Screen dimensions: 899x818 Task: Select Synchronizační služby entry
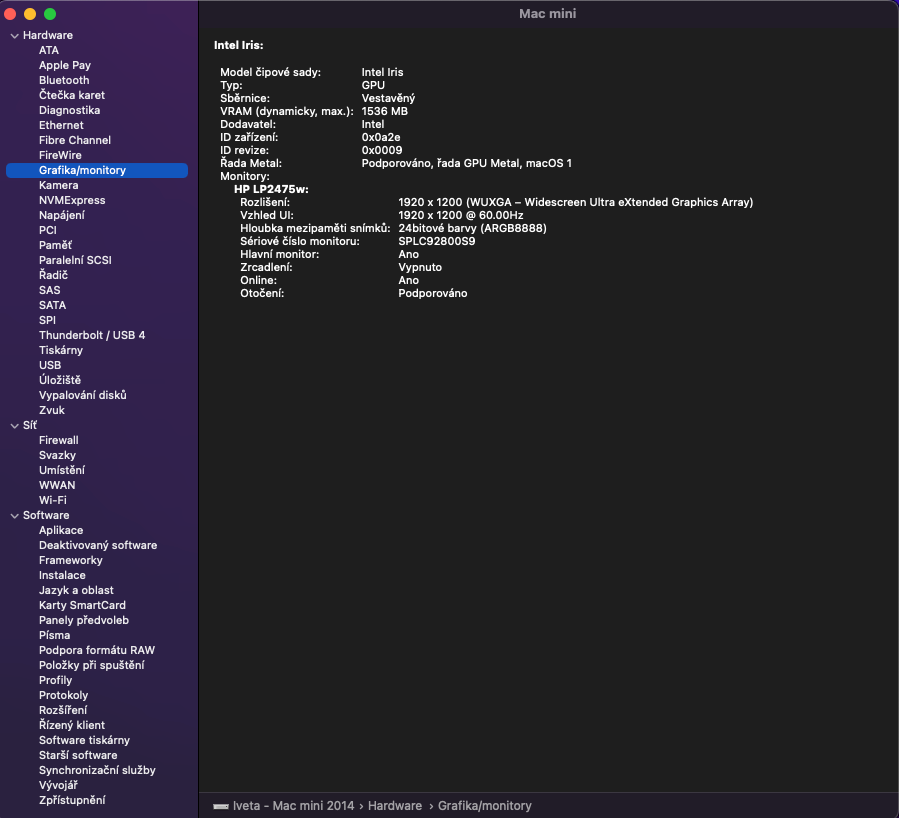[97, 770]
